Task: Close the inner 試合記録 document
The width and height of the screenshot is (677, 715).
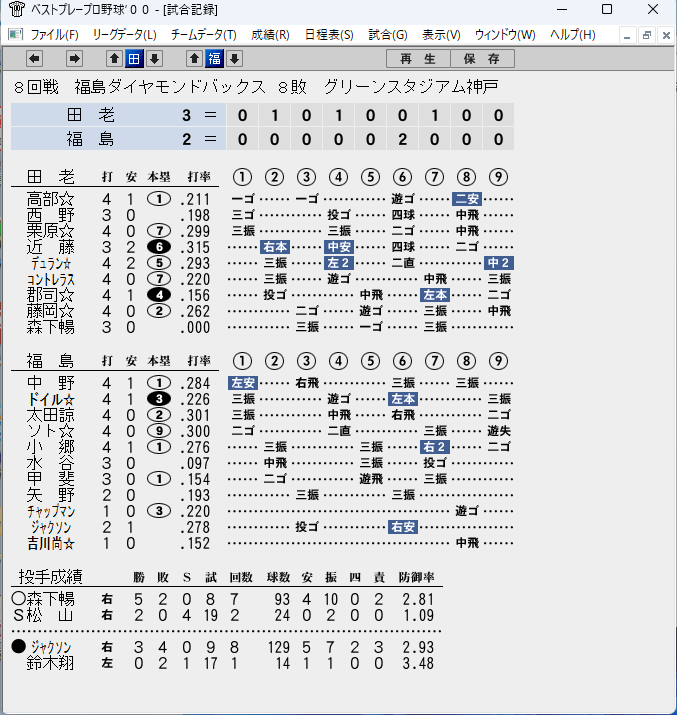Action: point(666,35)
